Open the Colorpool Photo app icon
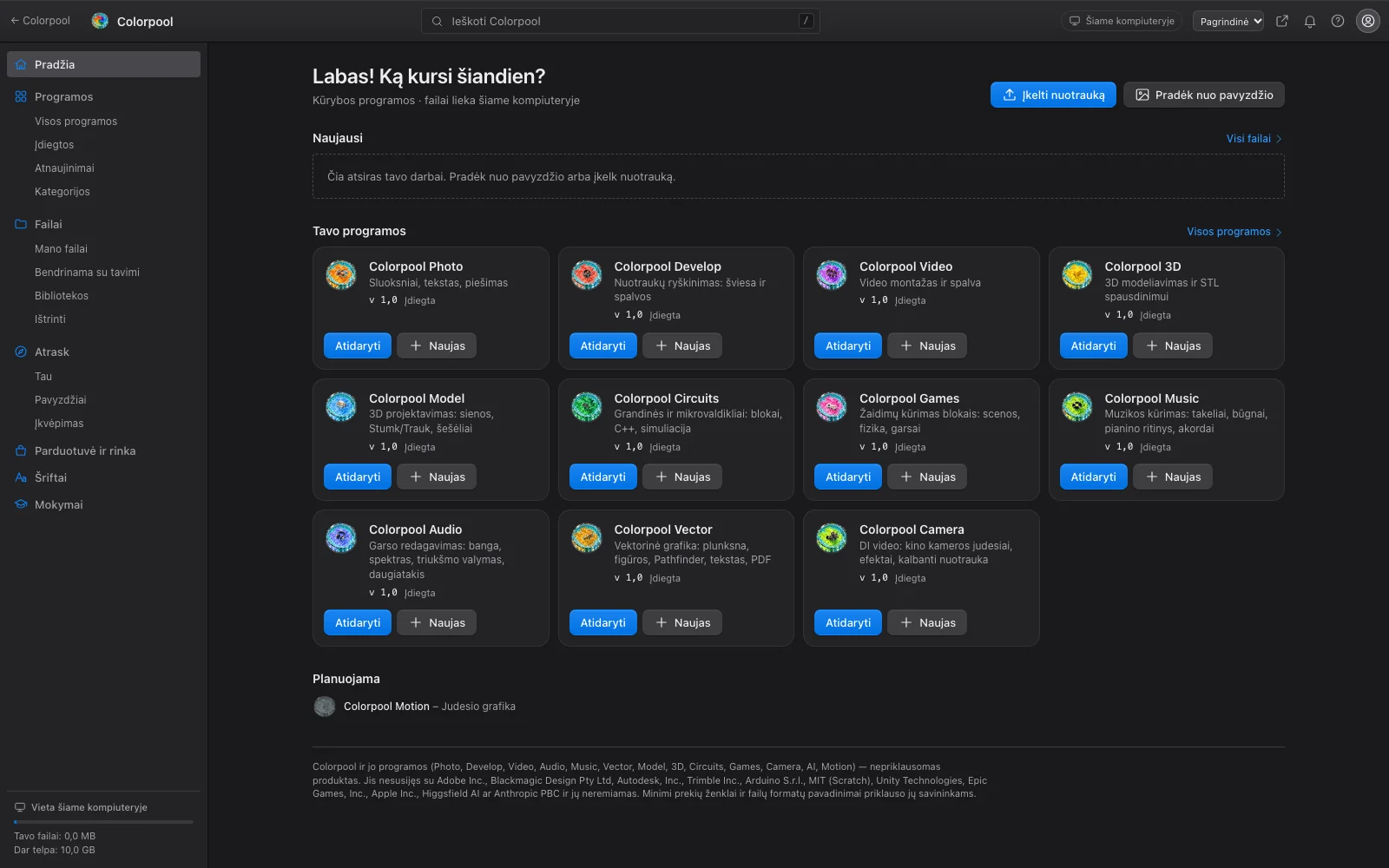This screenshot has height=868, width=1389. tap(341, 275)
